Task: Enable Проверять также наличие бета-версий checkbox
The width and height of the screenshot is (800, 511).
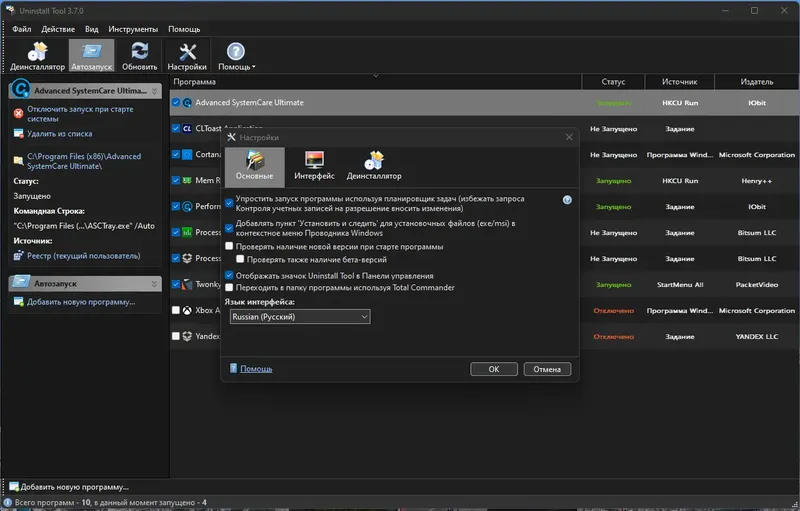Action: click(240, 259)
